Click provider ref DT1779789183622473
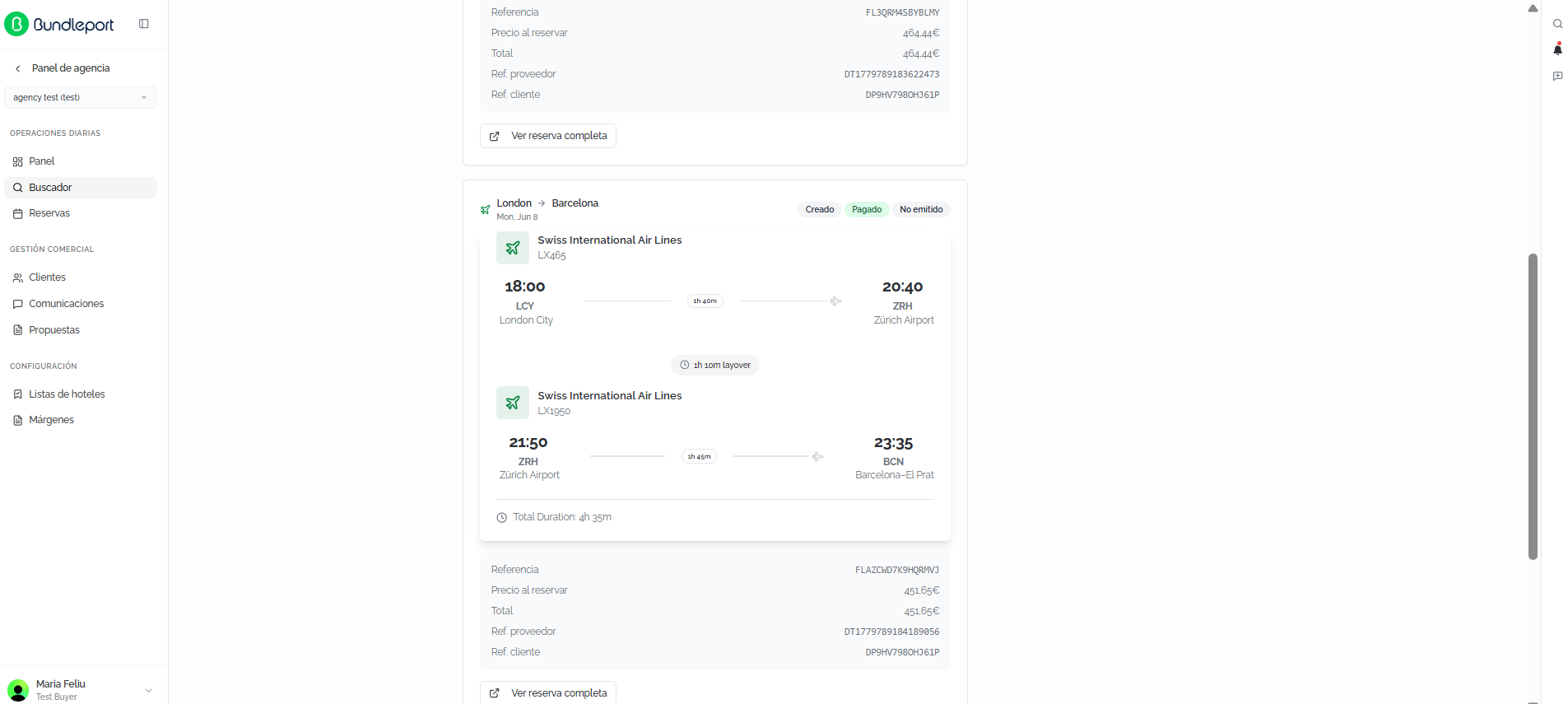1568x704 pixels. click(891, 74)
